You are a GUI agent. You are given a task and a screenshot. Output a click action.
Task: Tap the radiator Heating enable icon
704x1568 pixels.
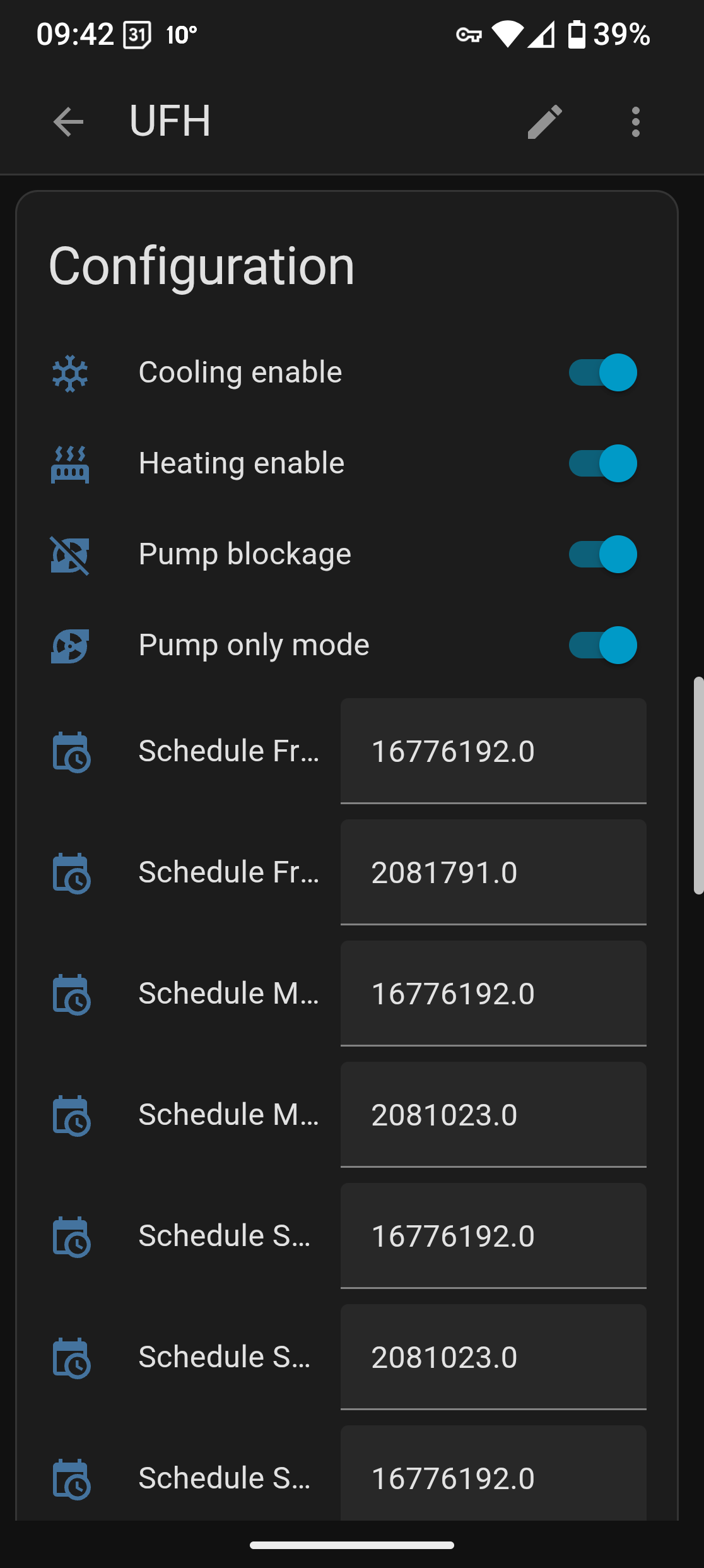click(70, 464)
